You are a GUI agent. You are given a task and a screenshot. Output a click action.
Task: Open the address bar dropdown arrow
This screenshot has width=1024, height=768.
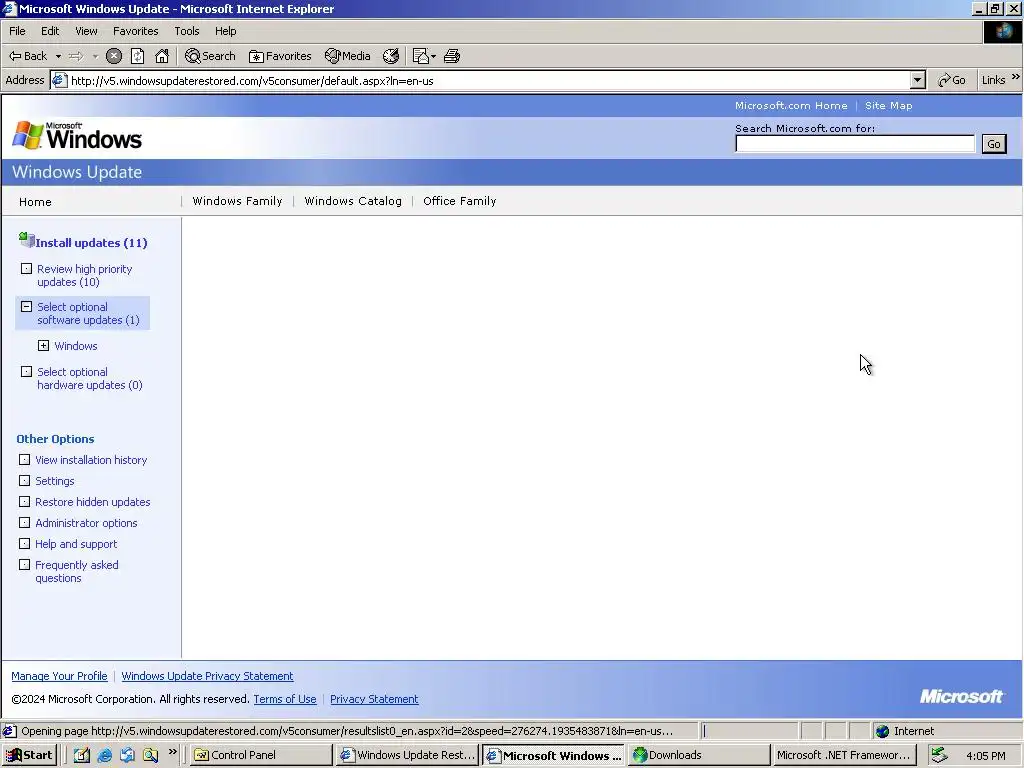point(918,80)
